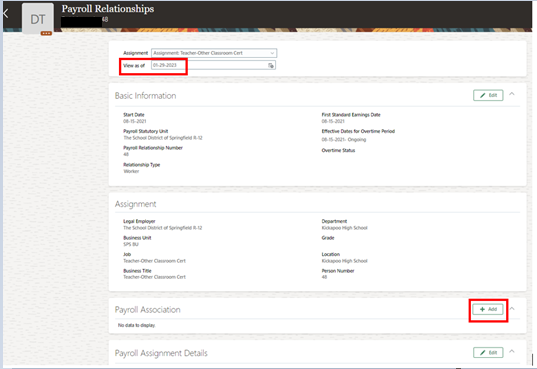The width and height of the screenshot is (537, 369).
Task: Select the Job value Teacher-Other Classroom Cert
Action: click(x=154, y=261)
